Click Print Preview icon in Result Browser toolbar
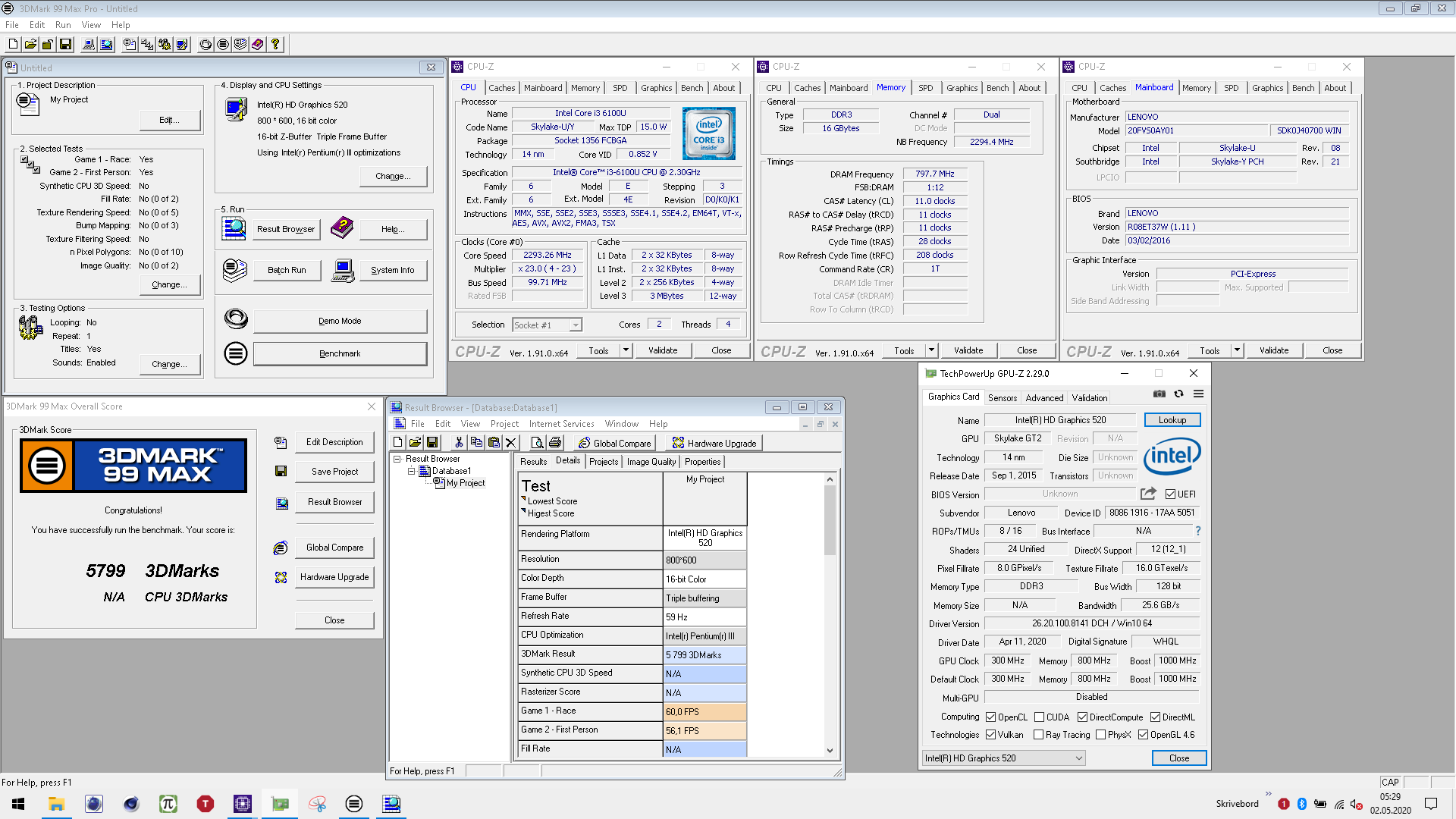Viewport: 1456px width, 819px height. pos(537,443)
